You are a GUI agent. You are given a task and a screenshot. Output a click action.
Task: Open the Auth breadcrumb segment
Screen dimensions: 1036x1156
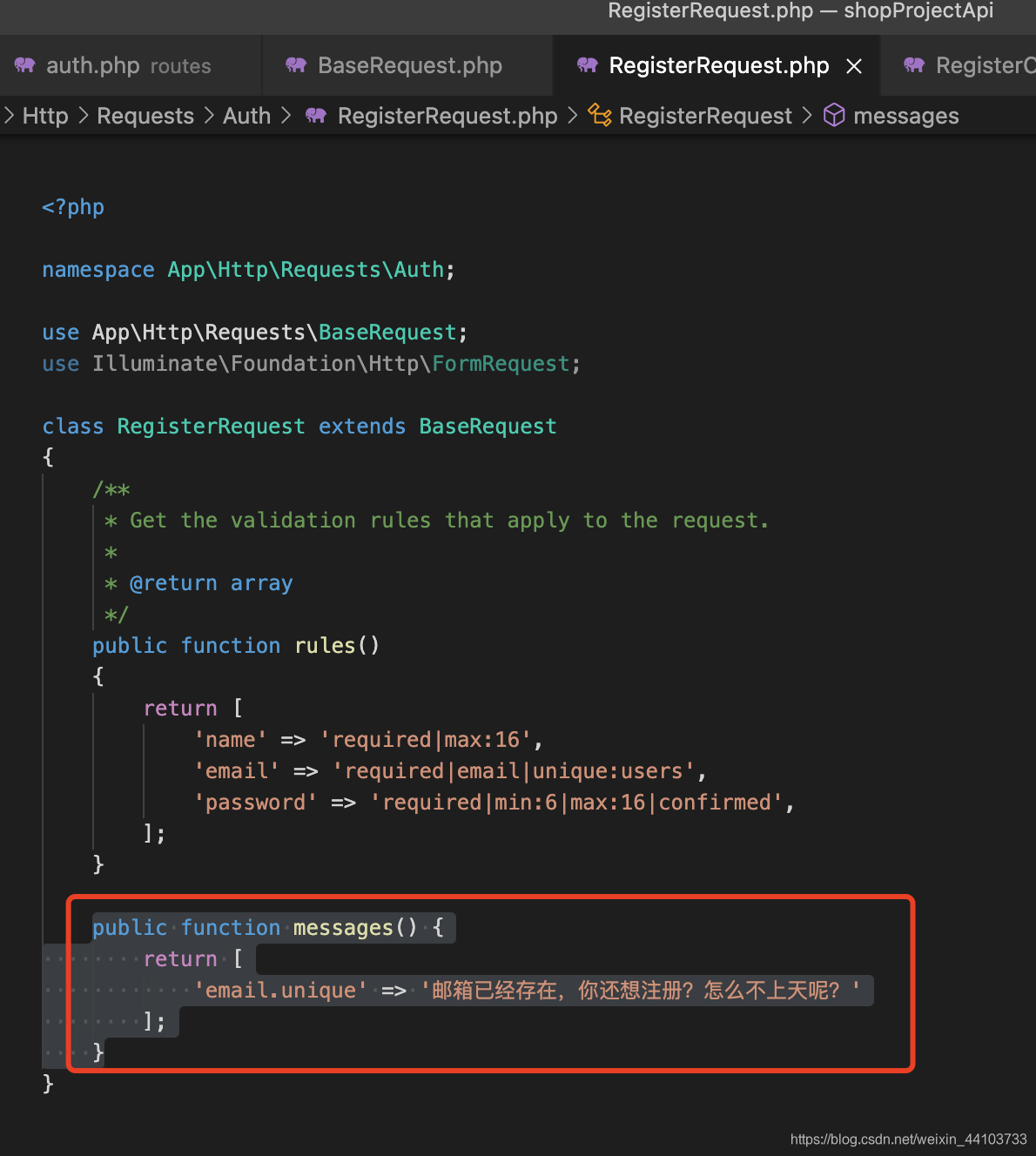point(246,116)
